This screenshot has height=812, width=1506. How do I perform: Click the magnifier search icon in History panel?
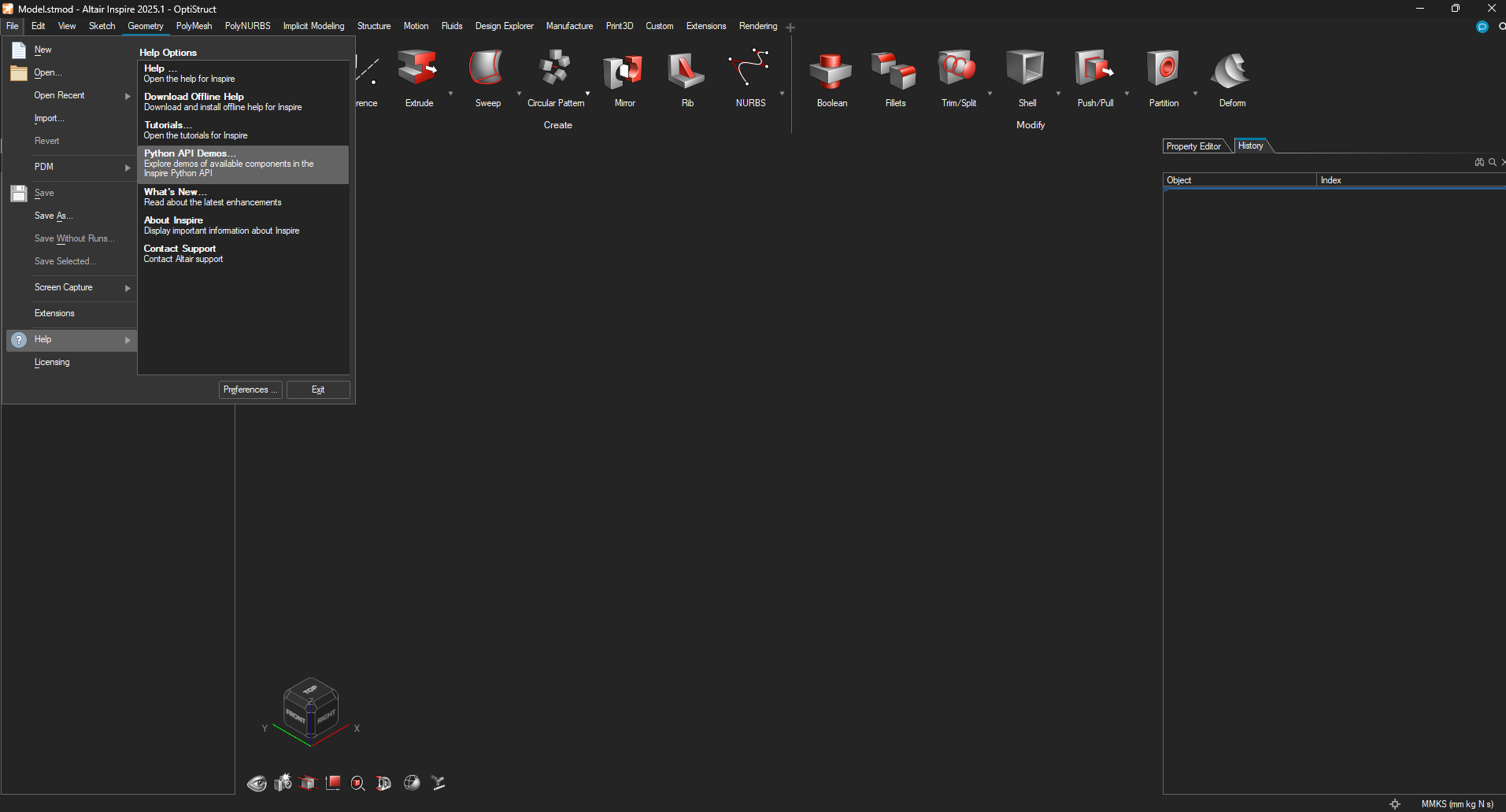coord(1493,162)
